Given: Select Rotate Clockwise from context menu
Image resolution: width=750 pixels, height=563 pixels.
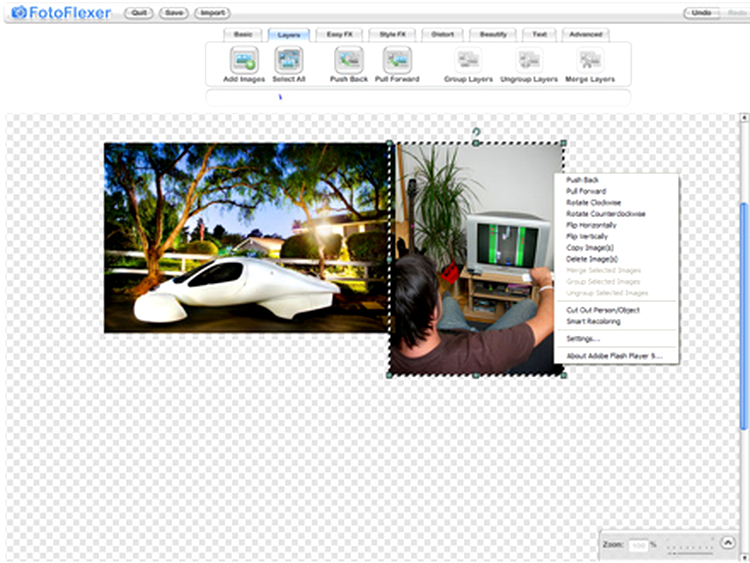Looking at the screenshot, I should tap(593, 202).
